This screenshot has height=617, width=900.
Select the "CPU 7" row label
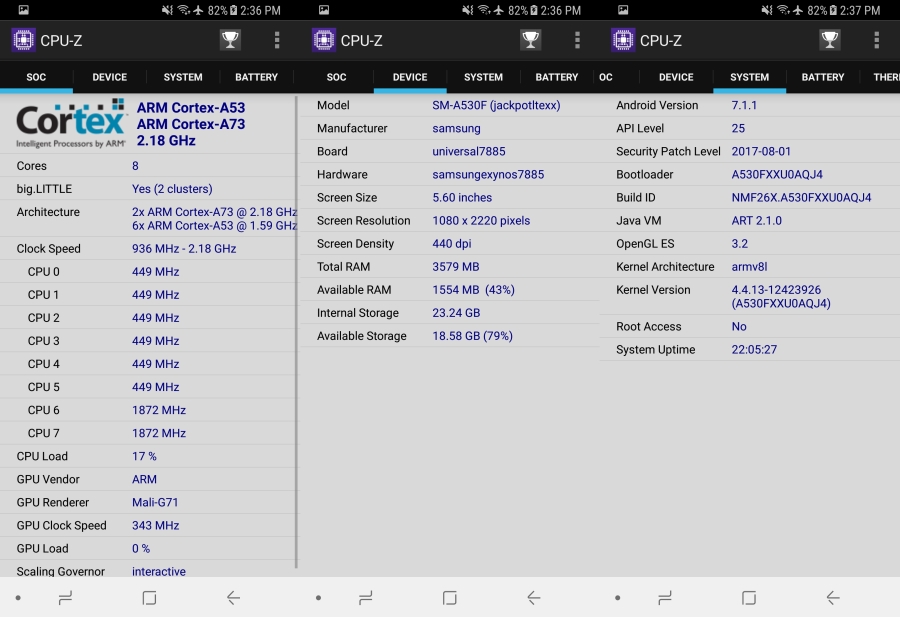tap(44, 433)
